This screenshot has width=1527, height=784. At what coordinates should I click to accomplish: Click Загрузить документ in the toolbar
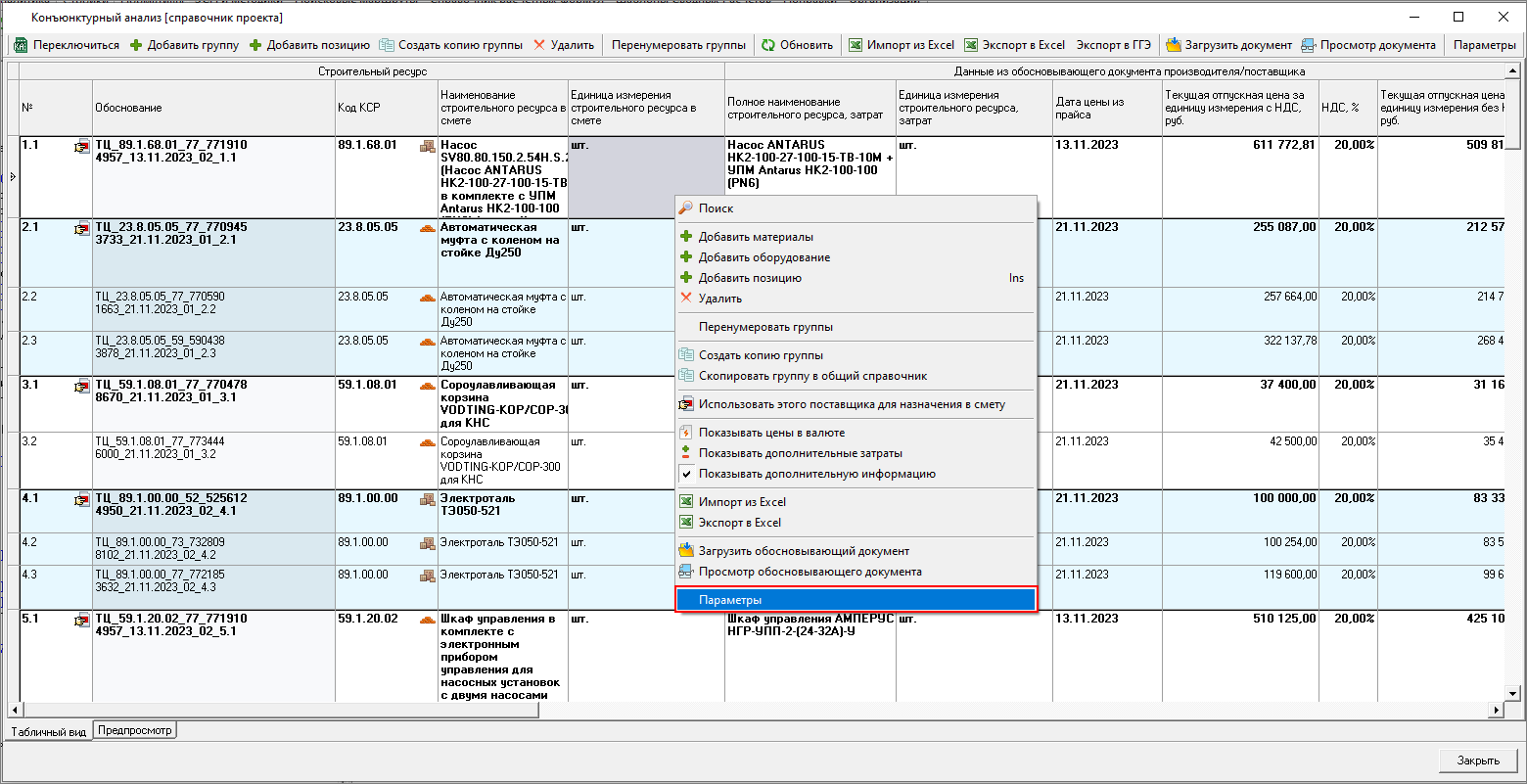pos(1228,45)
